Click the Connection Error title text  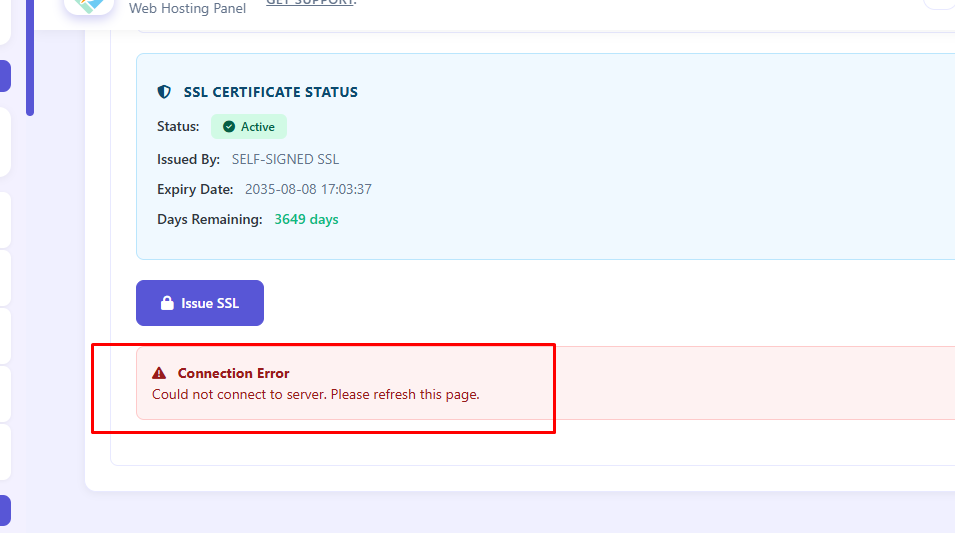click(233, 373)
